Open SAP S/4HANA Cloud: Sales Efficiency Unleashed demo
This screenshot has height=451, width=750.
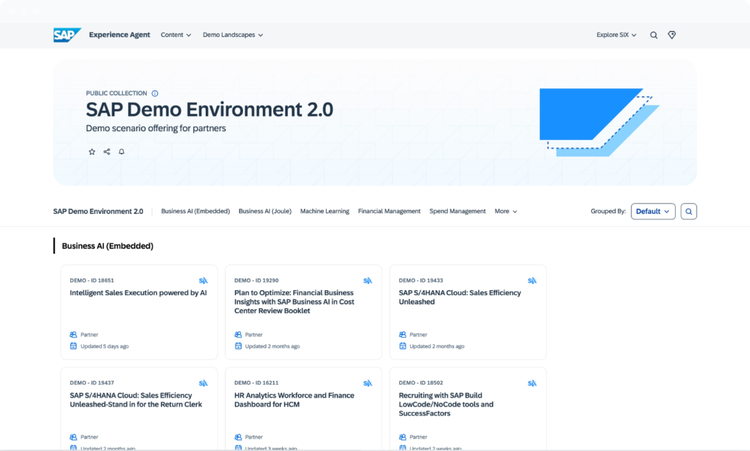click(460, 297)
